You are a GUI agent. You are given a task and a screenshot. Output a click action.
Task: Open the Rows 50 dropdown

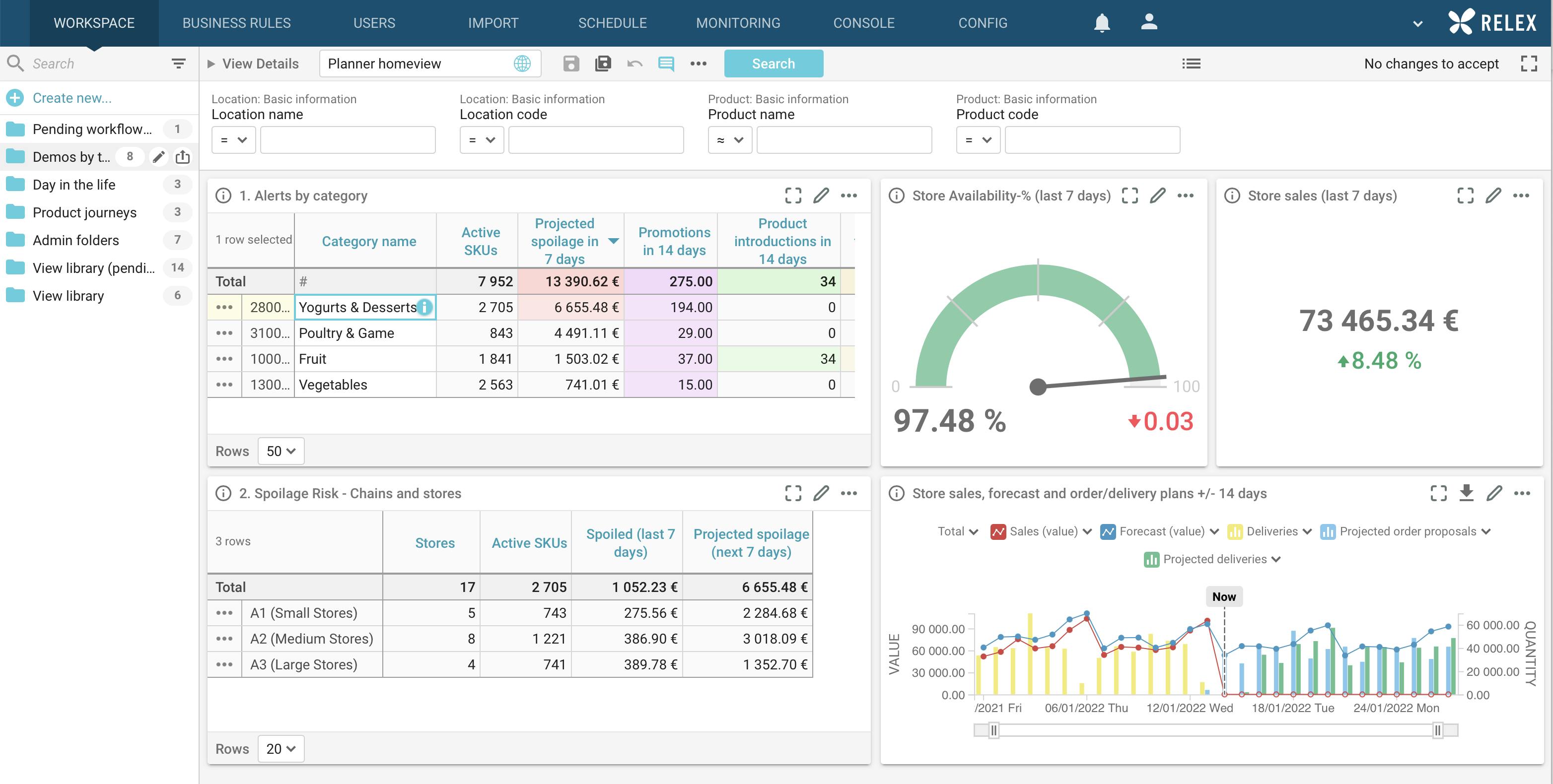pyautogui.click(x=281, y=452)
